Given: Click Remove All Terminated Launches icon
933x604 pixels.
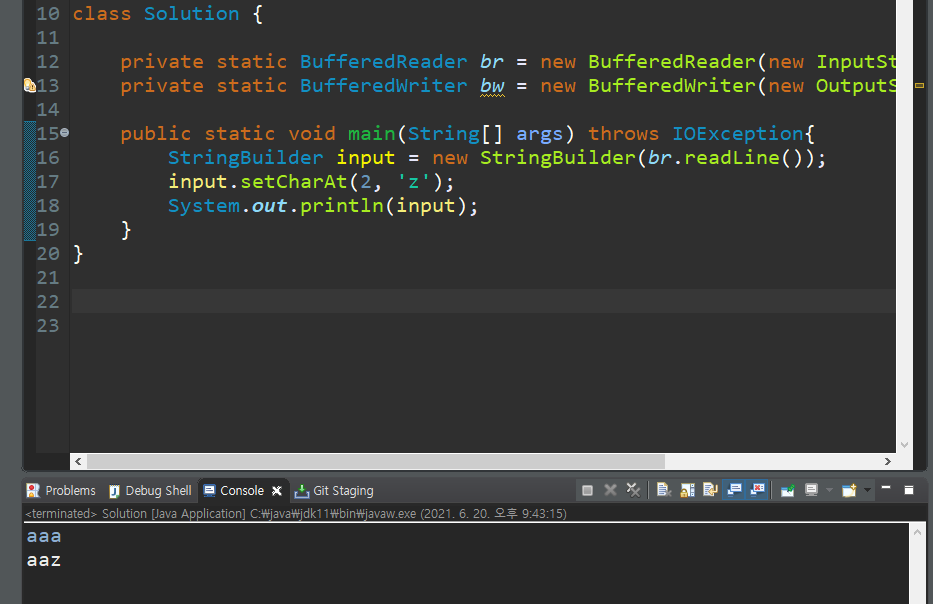Looking at the screenshot, I should pyautogui.click(x=633, y=490).
